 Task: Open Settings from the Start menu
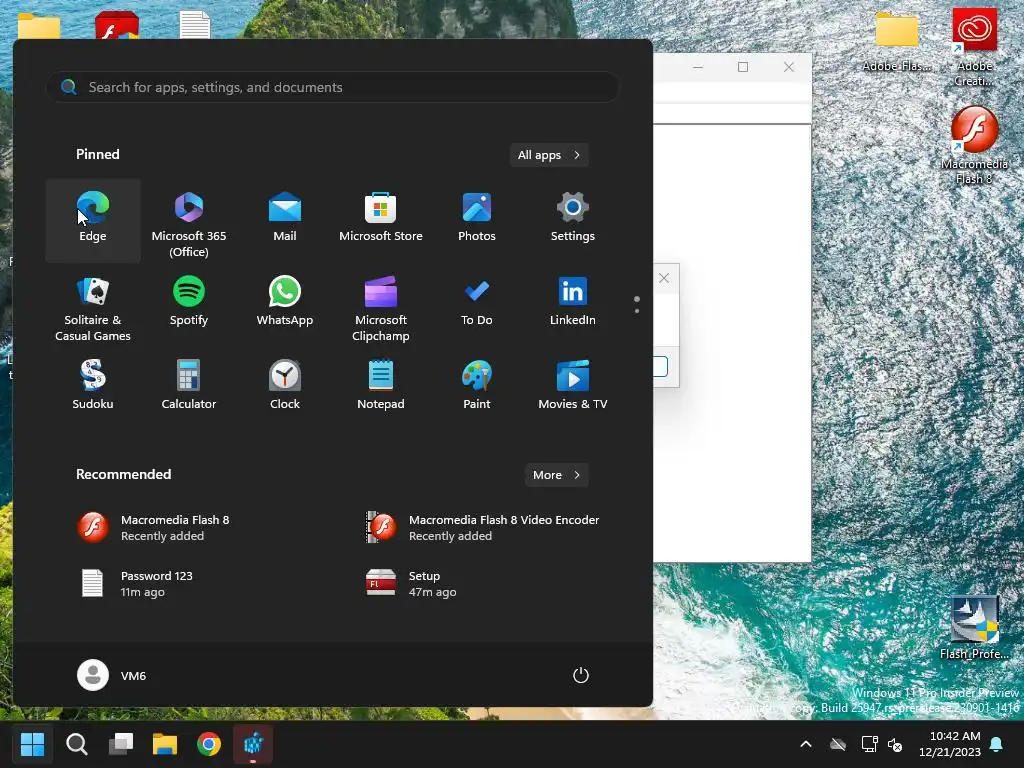pos(573,220)
